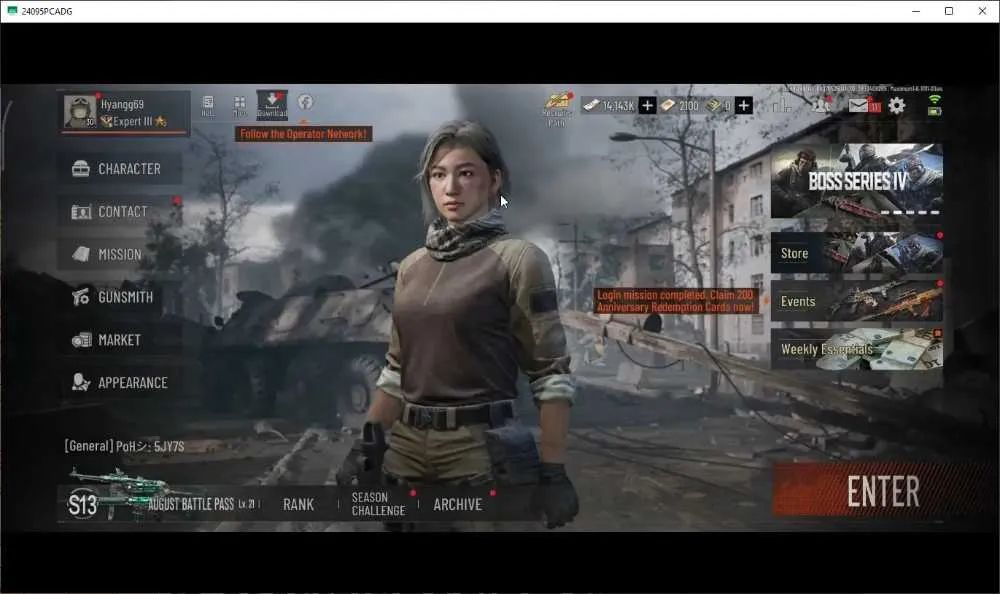This screenshot has width=1000, height=594.
Task: Open the Store banner
Action: [857, 253]
